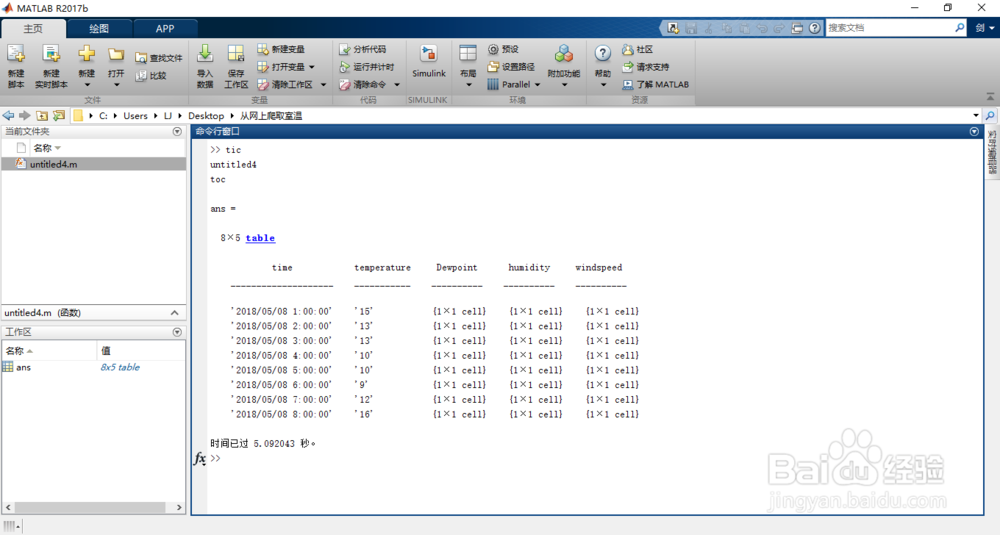The image size is (1000, 535).
Task: Switch to the Home (主页) tab
Action: pyautogui.click(x=33, y=29)
